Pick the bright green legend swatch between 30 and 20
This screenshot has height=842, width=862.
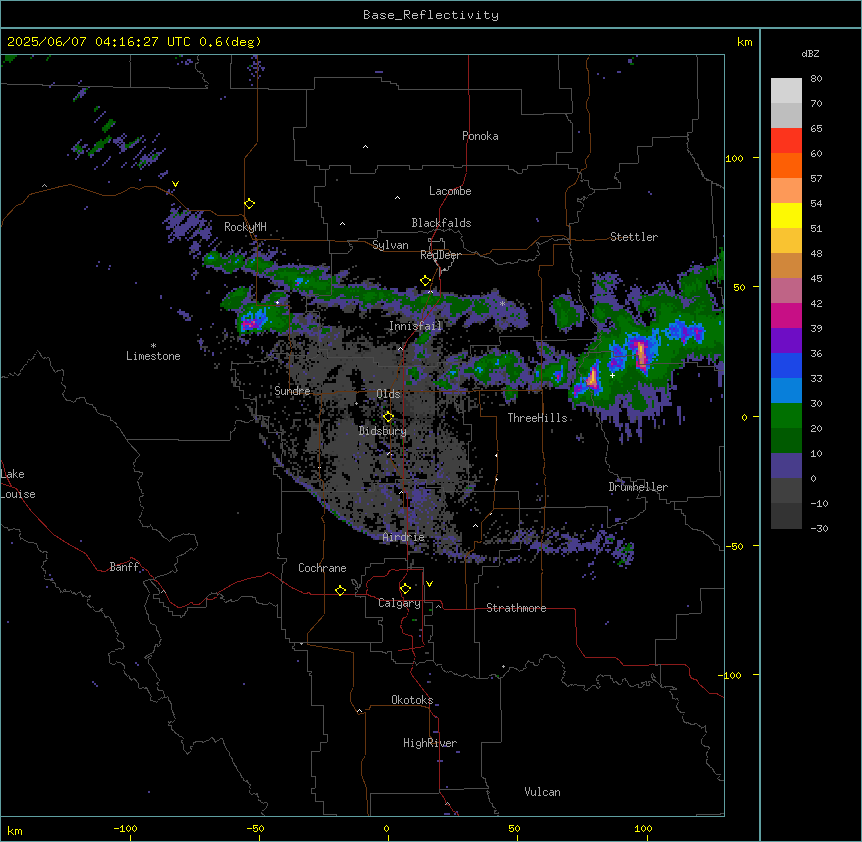point(786,416)
